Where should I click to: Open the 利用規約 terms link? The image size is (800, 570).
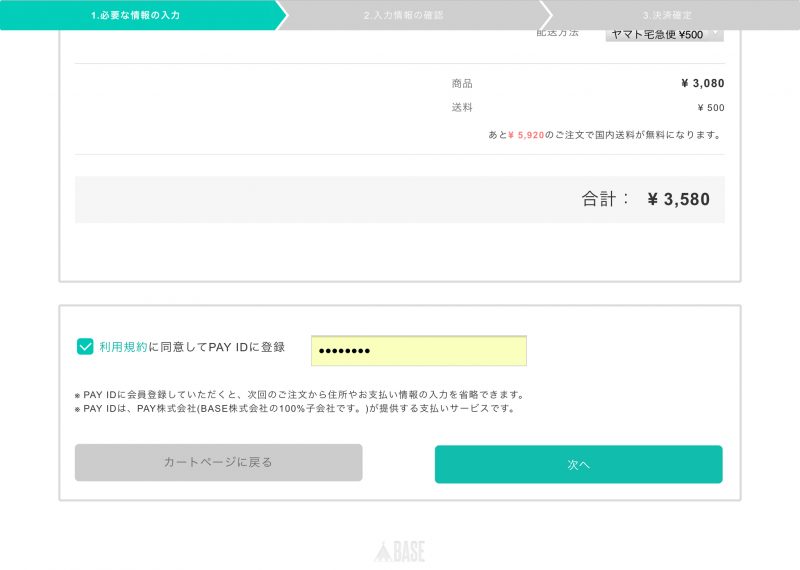(x=123, y=347)
